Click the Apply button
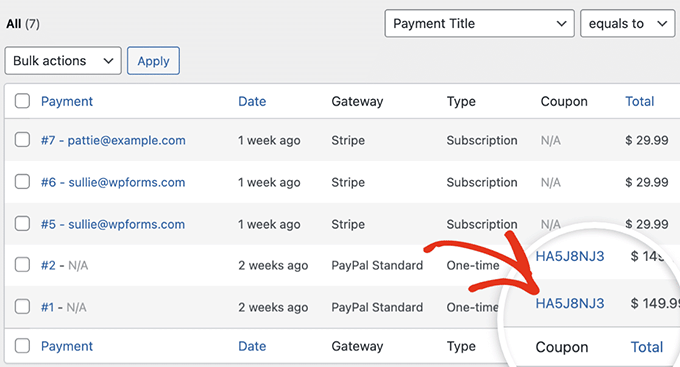 pyautogui.click(x=153, y=61)
